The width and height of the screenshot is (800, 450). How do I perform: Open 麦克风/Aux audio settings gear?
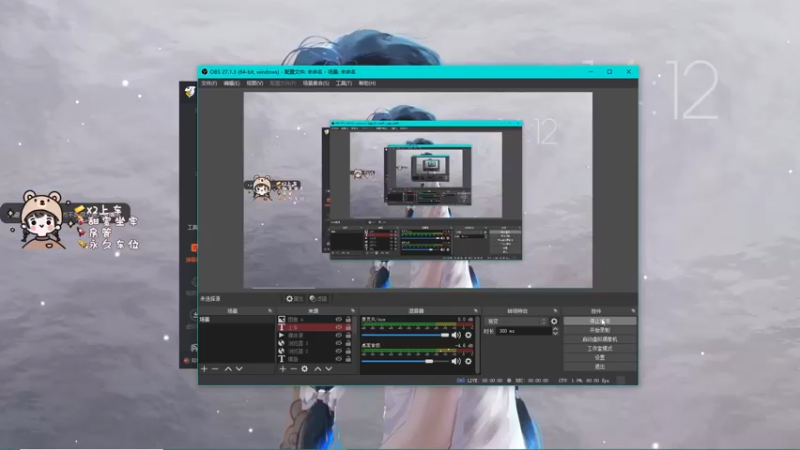pos(468,335)
